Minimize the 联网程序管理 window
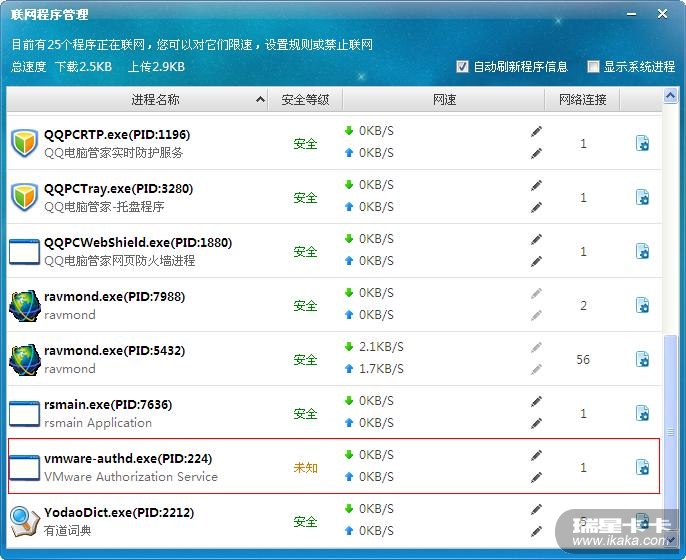The image size is (686, 560). [x=631, y=14]
